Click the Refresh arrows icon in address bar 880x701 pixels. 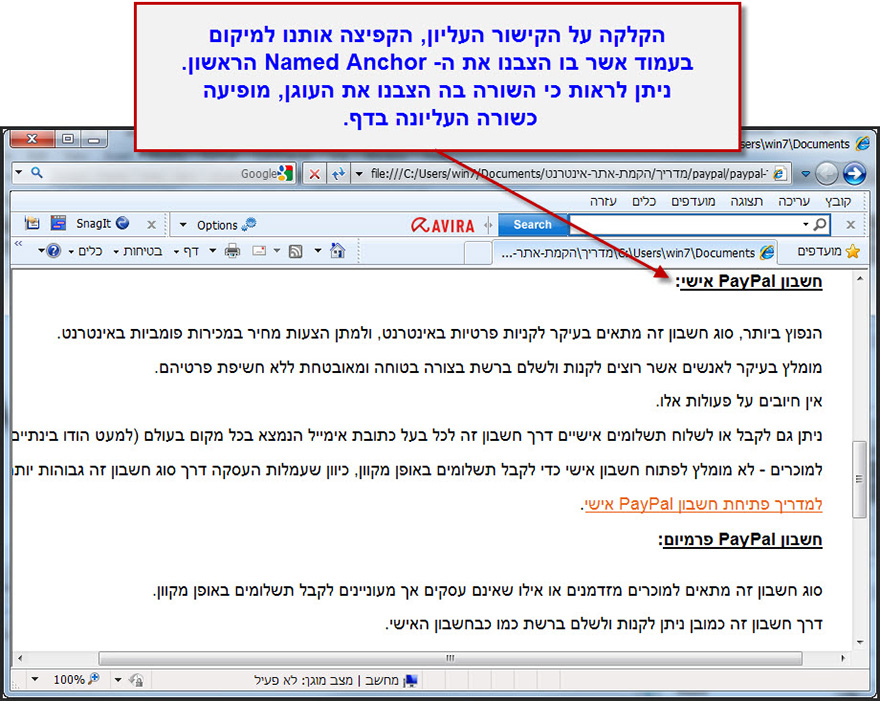pyautogui.click(x=338, y=173)
